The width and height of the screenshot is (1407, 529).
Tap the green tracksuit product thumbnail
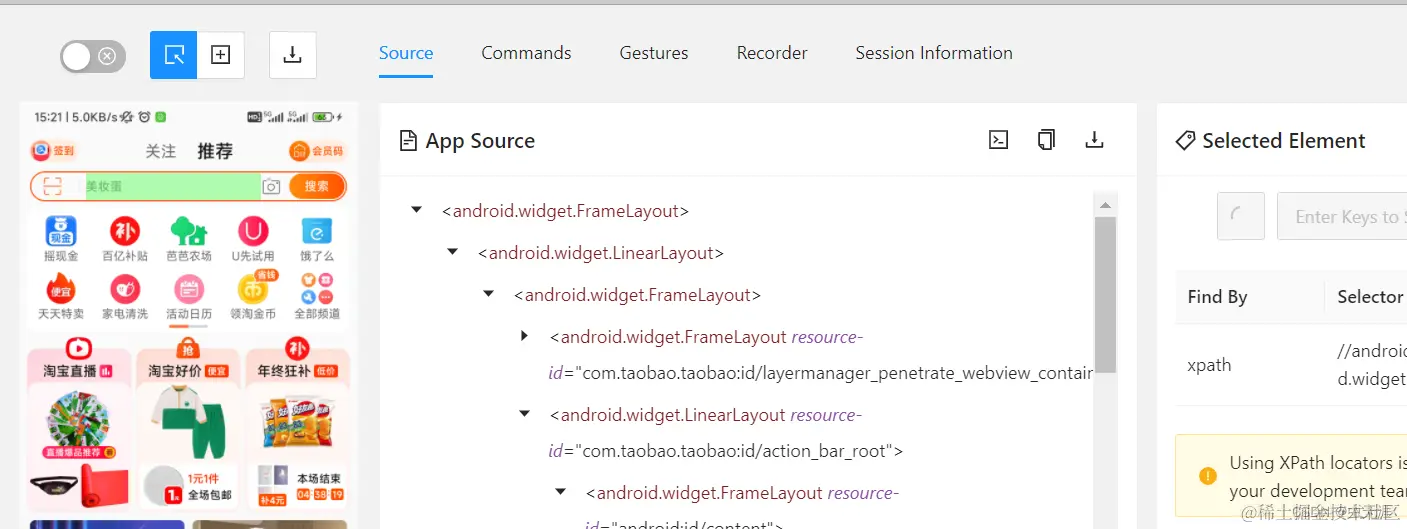pyautogui.click(x=188, y=424)
